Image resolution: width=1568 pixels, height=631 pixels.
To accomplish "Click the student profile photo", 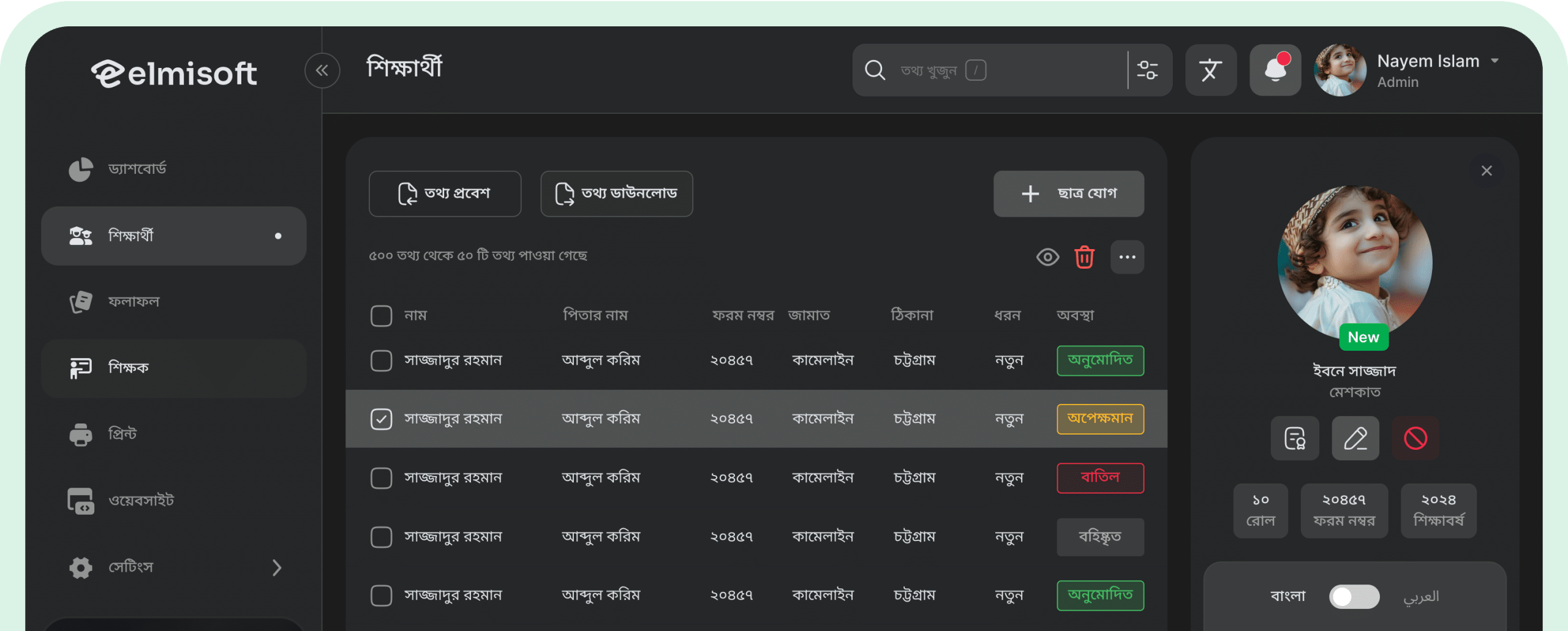I will [1354, 262].
